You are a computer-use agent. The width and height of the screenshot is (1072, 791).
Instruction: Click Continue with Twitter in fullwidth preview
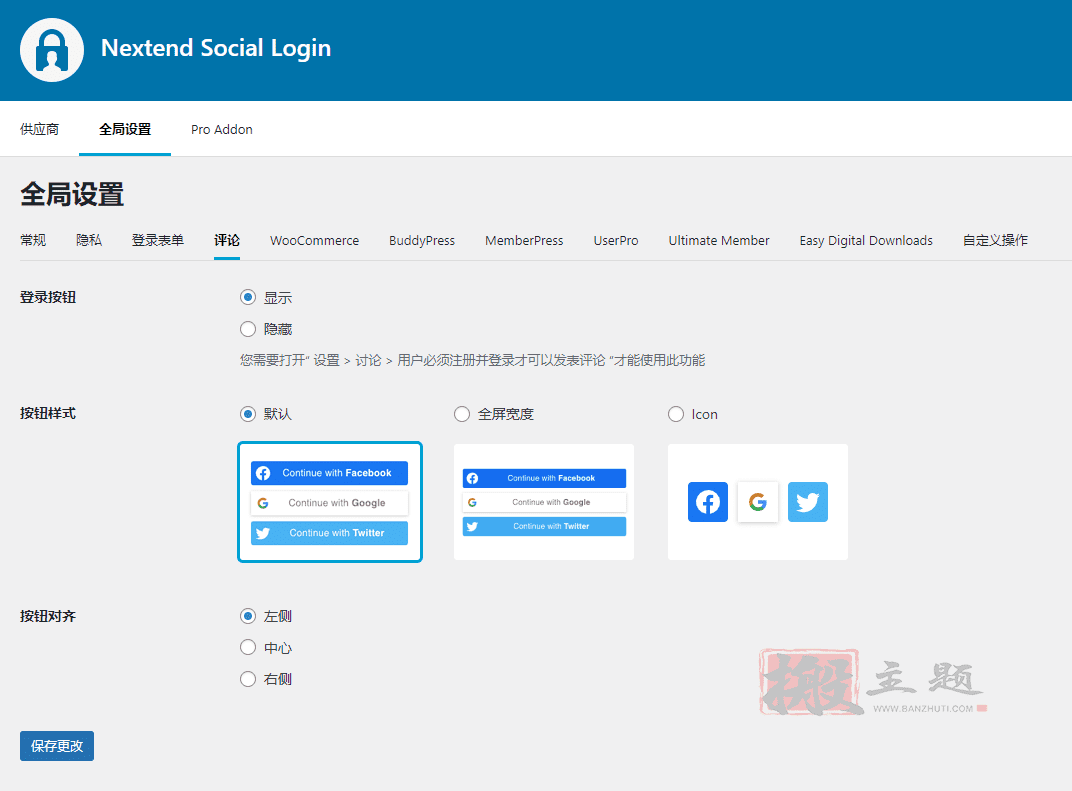544,526
